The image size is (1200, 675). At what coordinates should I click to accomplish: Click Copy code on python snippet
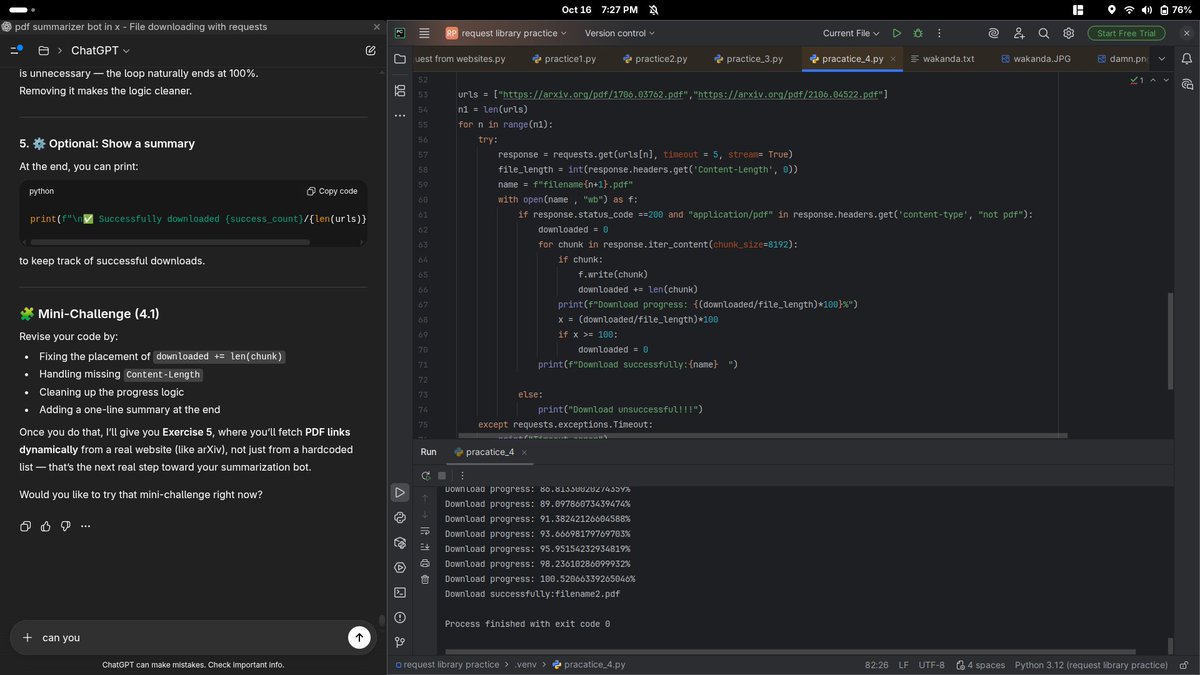[332, 191]
